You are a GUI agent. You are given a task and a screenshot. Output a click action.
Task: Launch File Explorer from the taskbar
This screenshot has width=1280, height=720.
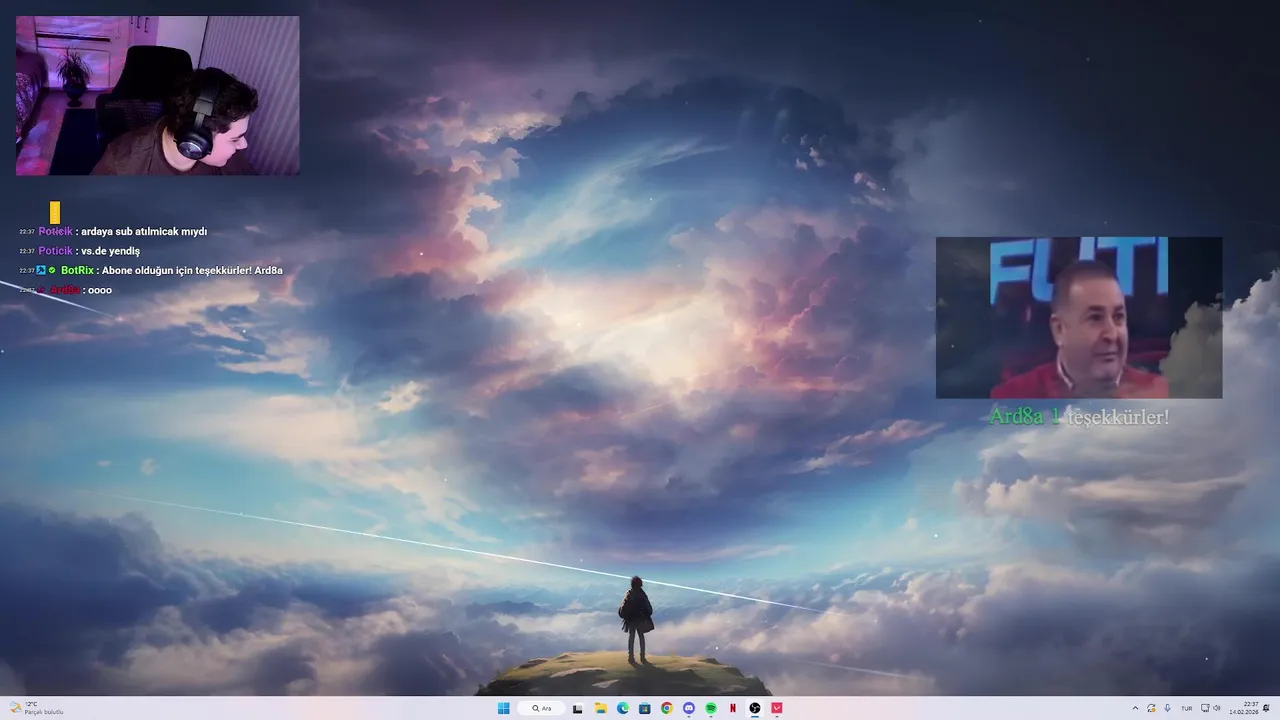point(600,708)
